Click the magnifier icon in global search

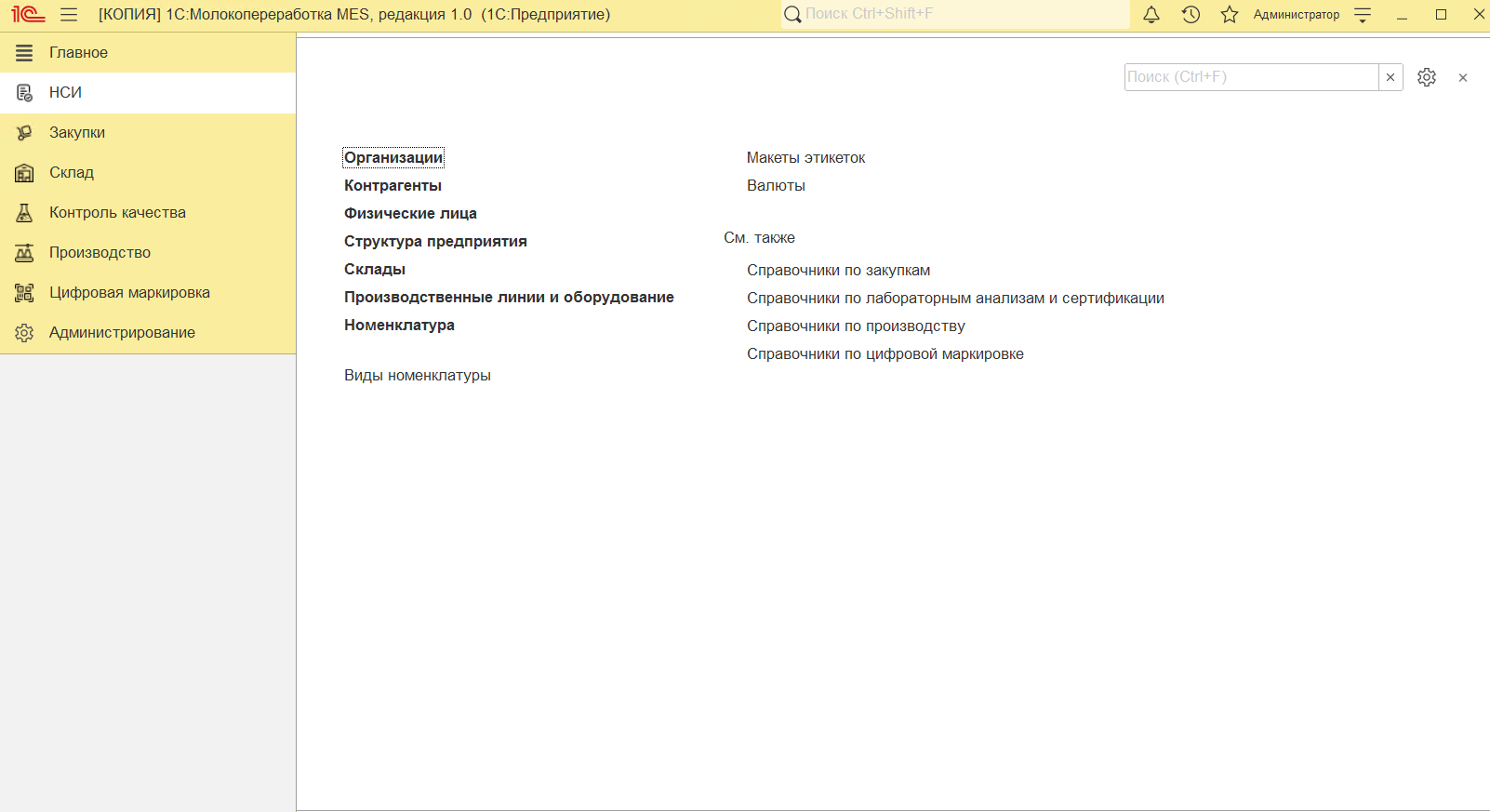792,14
